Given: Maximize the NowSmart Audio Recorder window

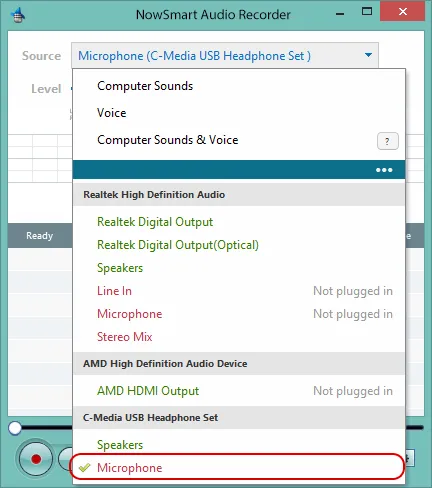Looking at the screenshot, I should click(x=367, y=12).
